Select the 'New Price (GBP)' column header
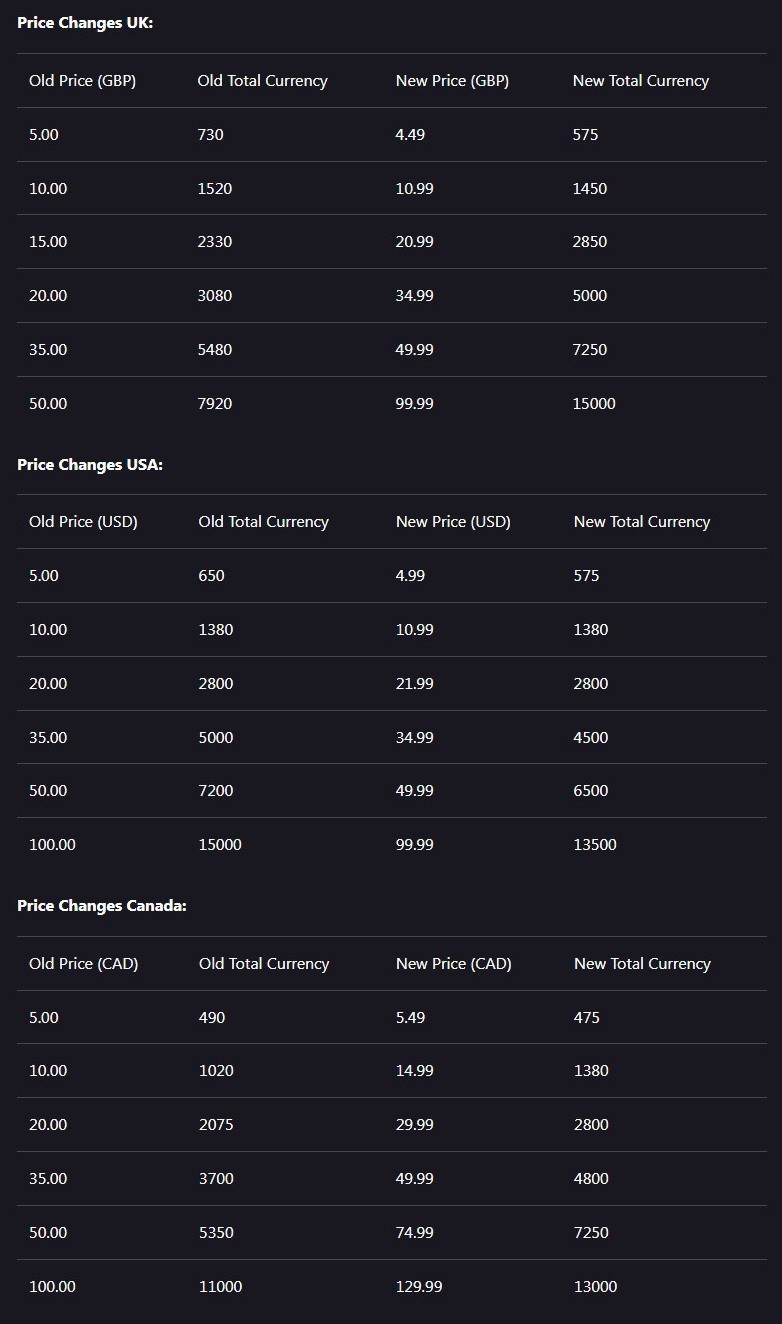The width and height of the screenshot is (782, 1324). (452, 81)
